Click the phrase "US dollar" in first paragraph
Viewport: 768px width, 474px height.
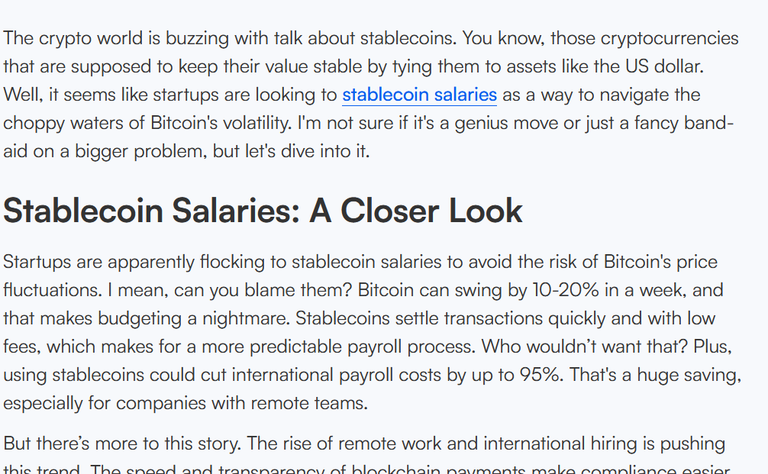coord(664,66)
